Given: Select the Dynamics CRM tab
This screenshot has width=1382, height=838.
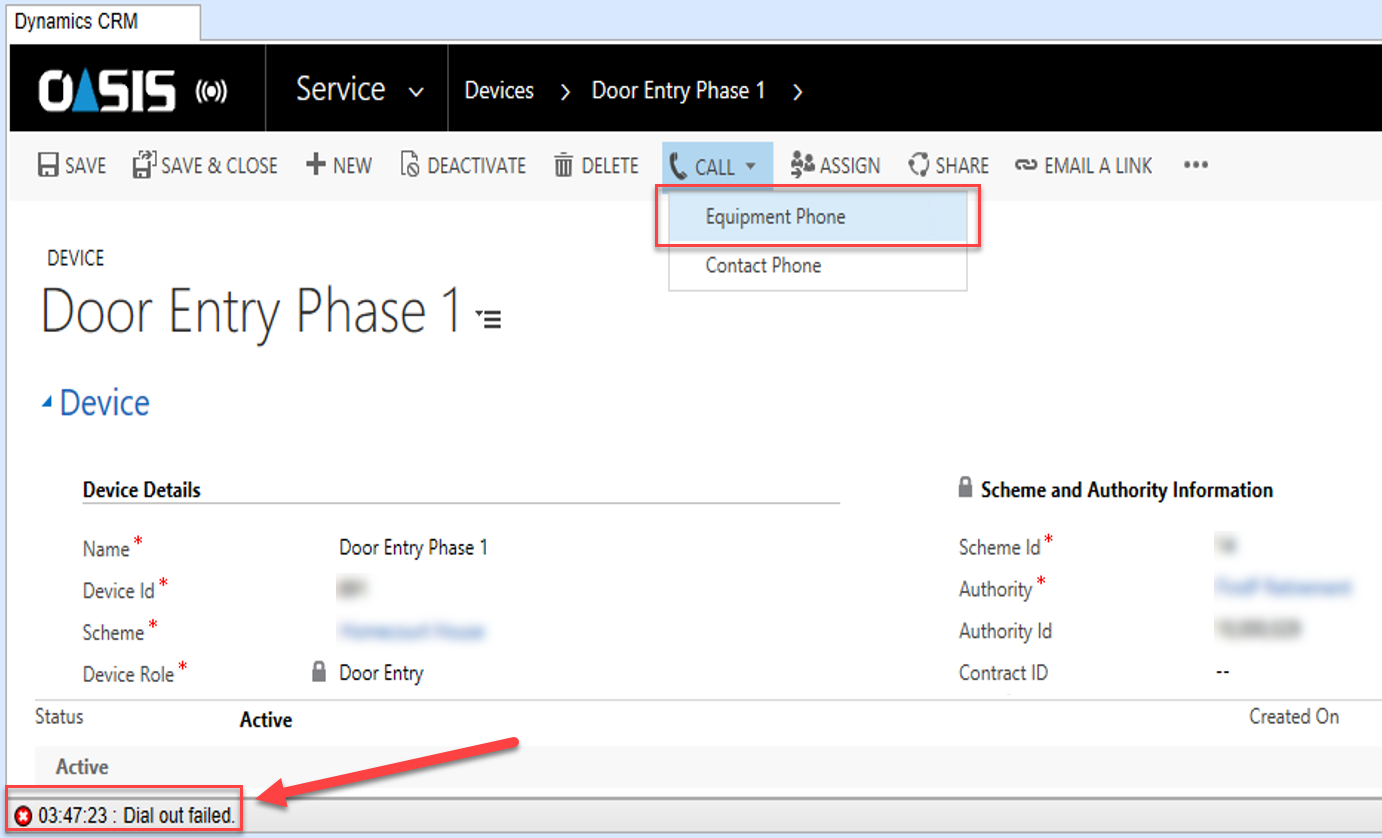Looking at the screenshot, I should click(x=104, y=21).
